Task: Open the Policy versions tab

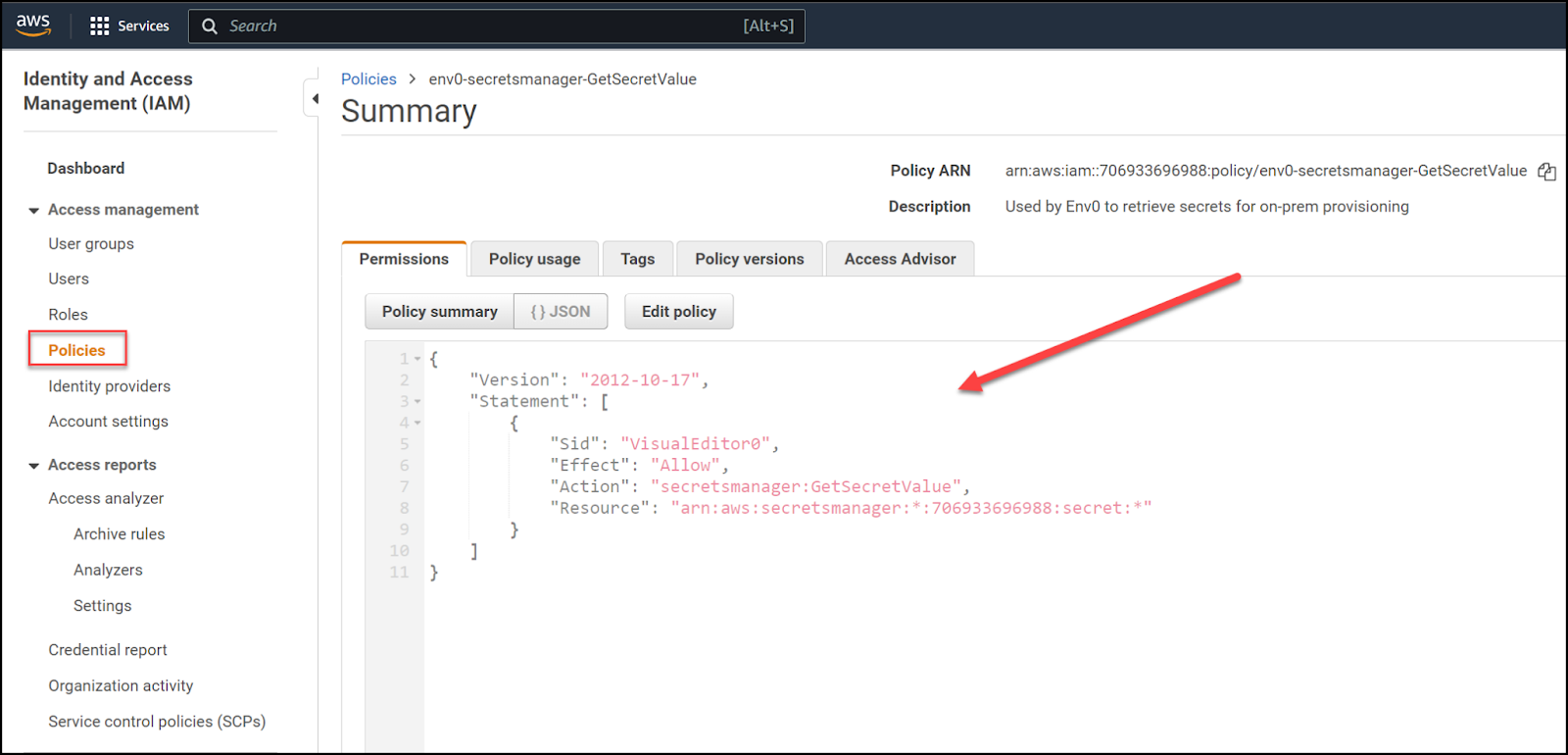Action: (x=750, y=259)
